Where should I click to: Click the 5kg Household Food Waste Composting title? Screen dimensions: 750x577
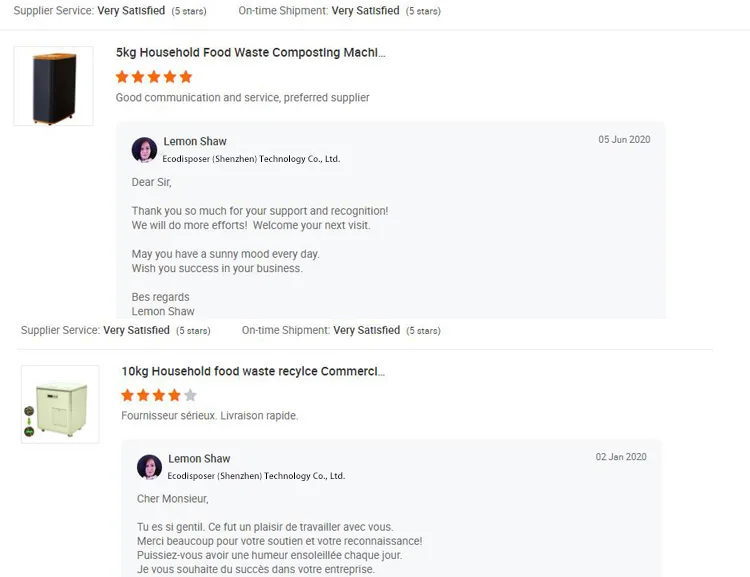[250, 52]
